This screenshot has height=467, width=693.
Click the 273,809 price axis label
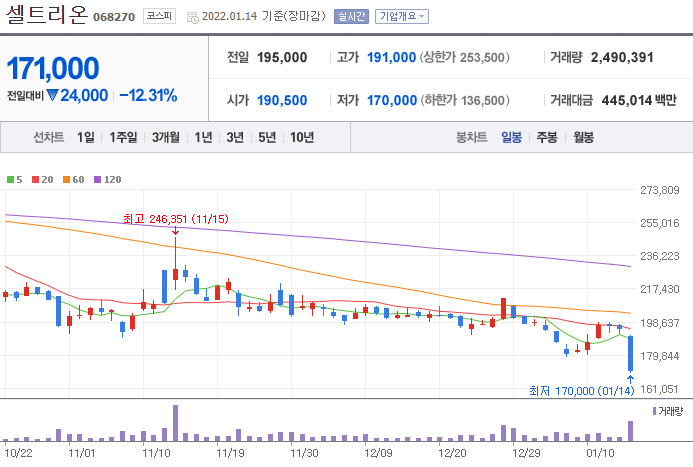[x=660, y=190]
